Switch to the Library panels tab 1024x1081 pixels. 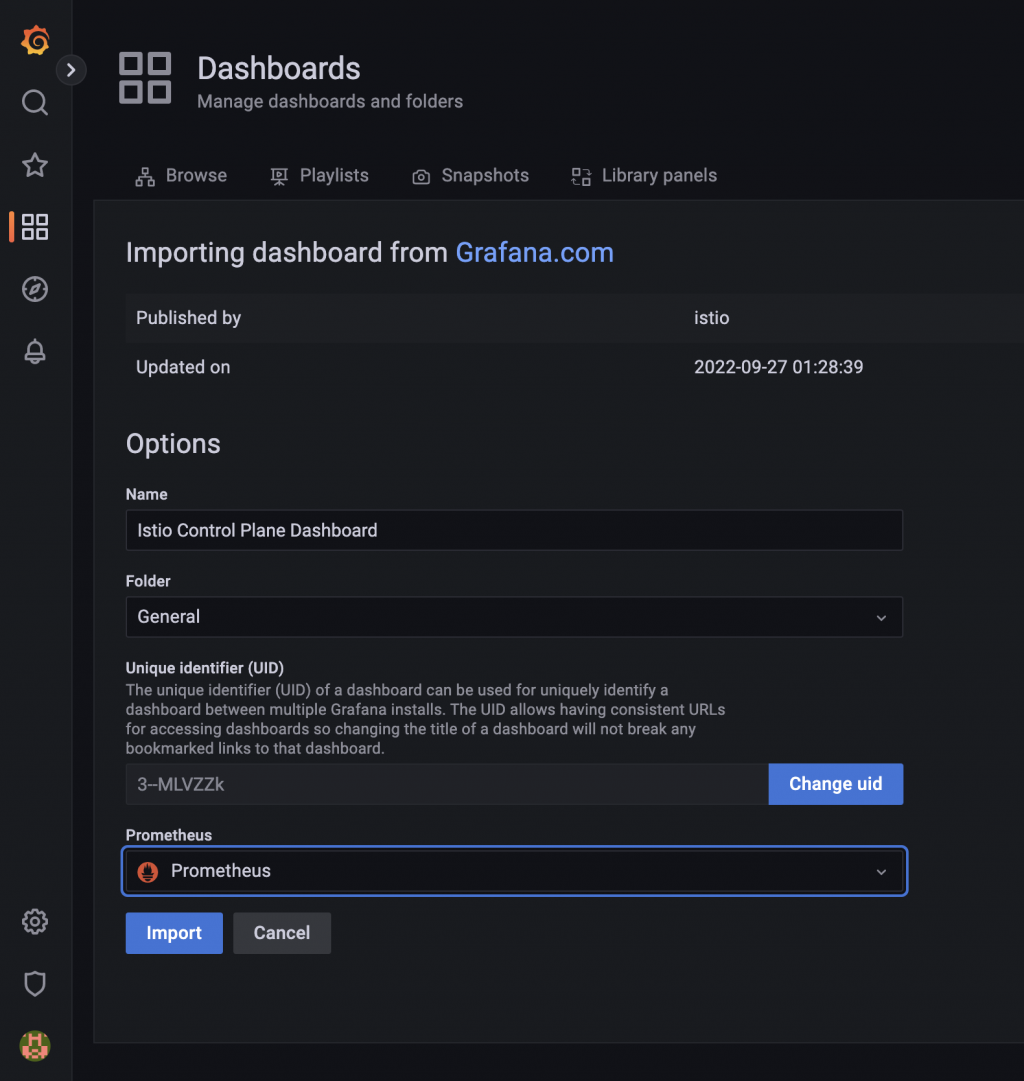point(645,176)
